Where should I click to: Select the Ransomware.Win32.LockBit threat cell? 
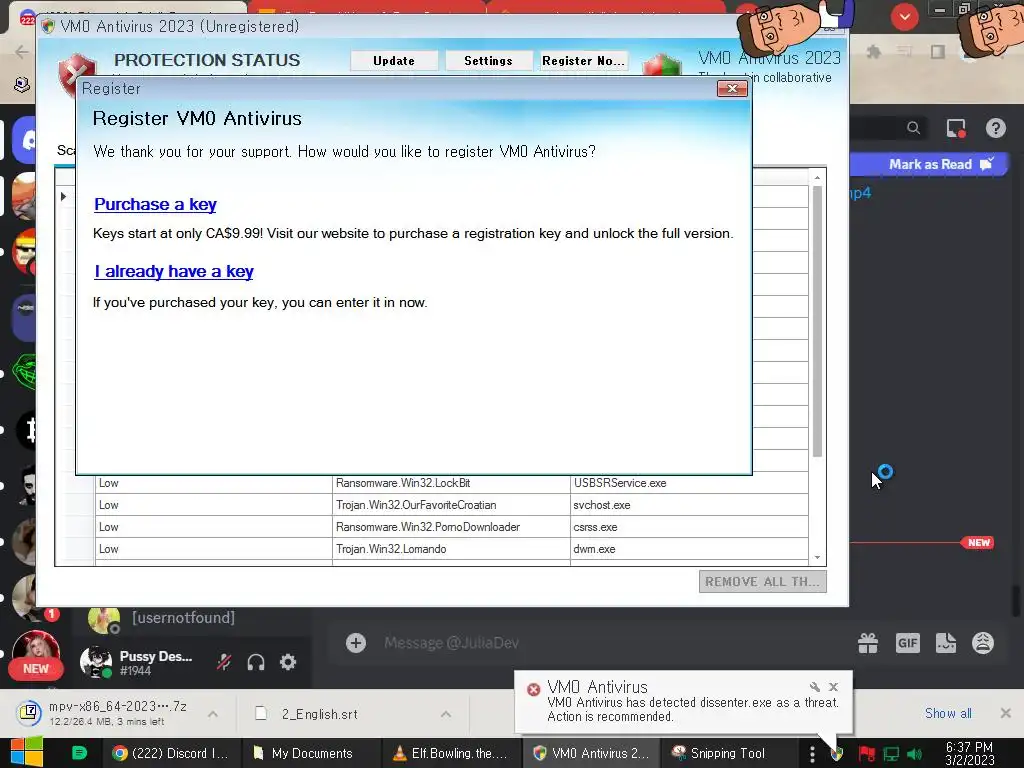click(451, 483)
